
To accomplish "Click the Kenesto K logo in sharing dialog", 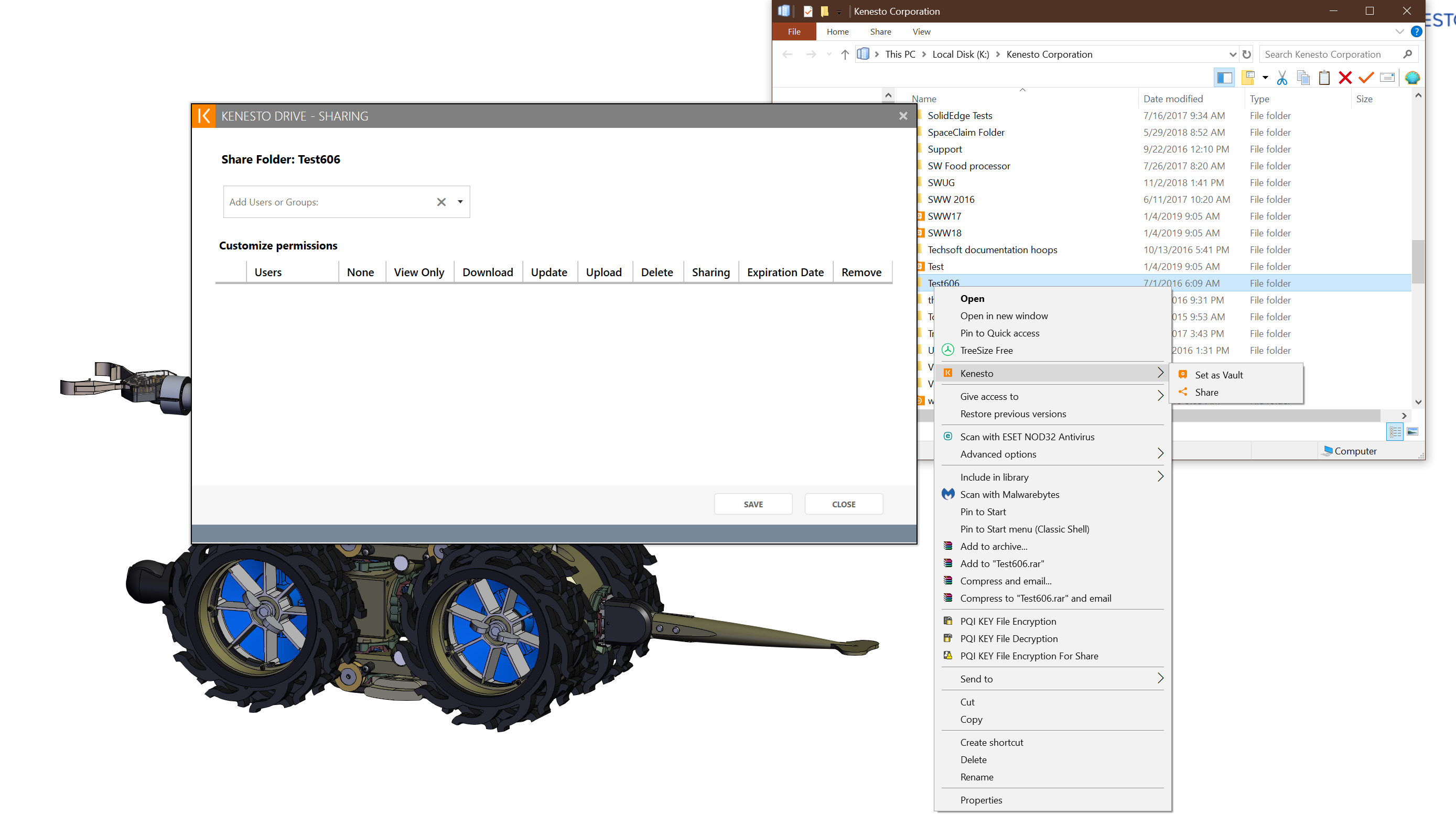I will 203,116.
